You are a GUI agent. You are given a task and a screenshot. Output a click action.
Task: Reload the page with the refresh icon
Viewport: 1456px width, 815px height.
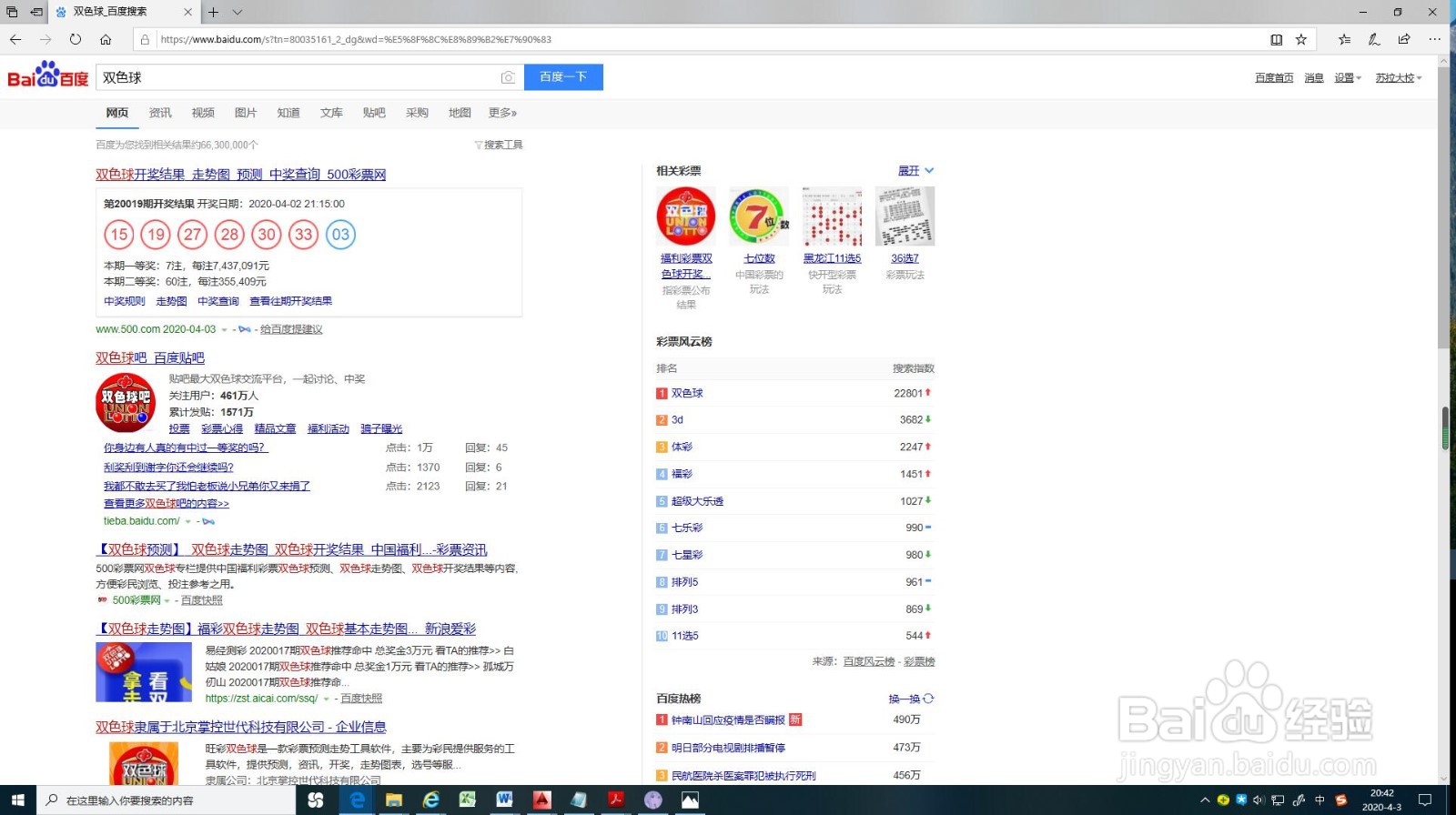click(76, 39)
